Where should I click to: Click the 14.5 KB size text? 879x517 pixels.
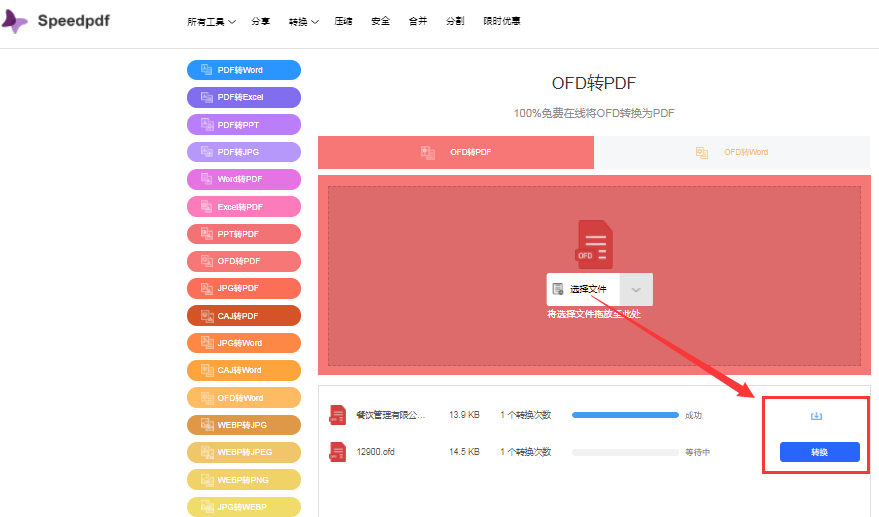[464, 451]
